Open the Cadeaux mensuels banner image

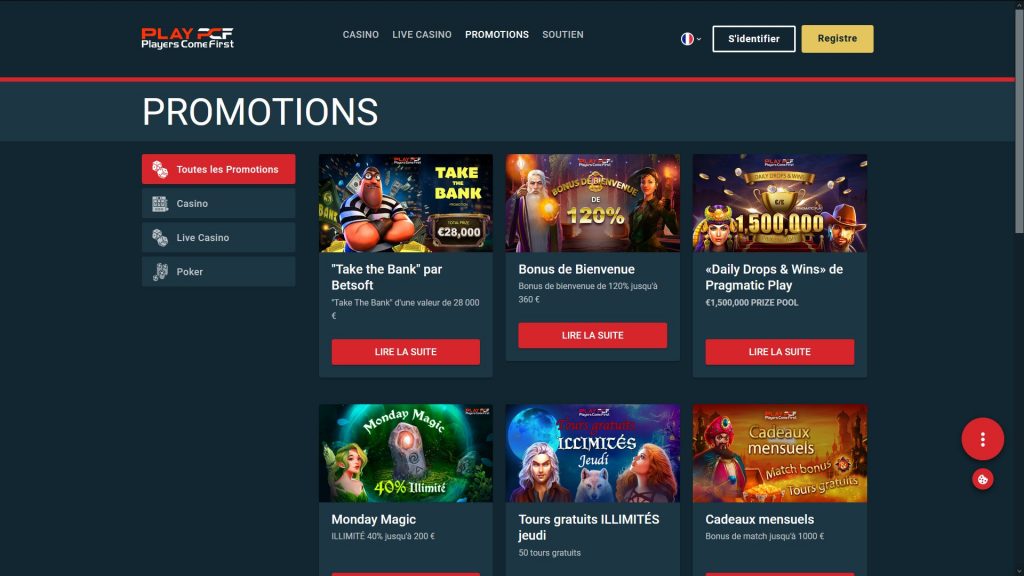point(780,453)
